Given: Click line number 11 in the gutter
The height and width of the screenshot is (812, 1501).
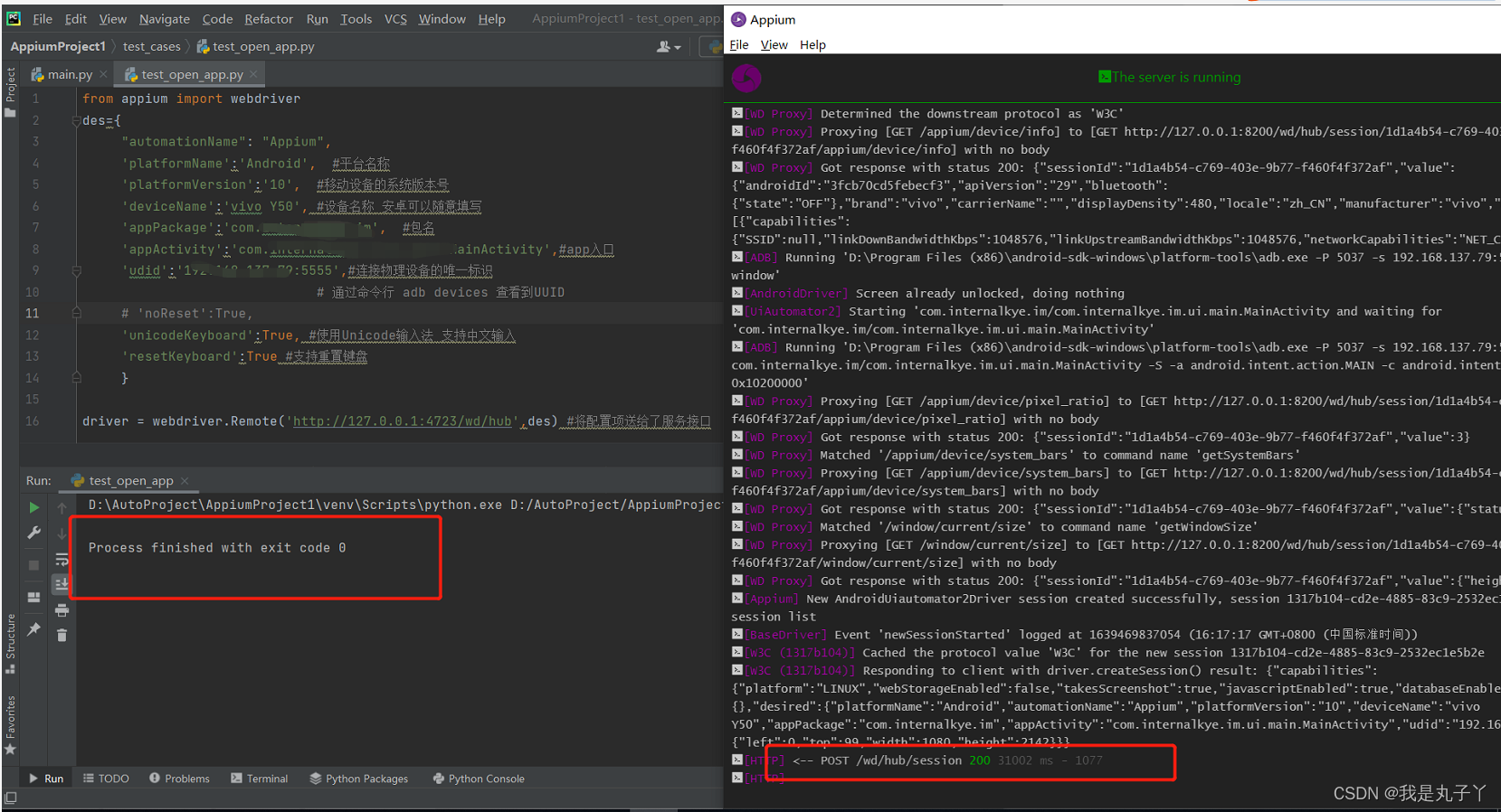Looking at the screenshot, I should (x=32, y=314).
